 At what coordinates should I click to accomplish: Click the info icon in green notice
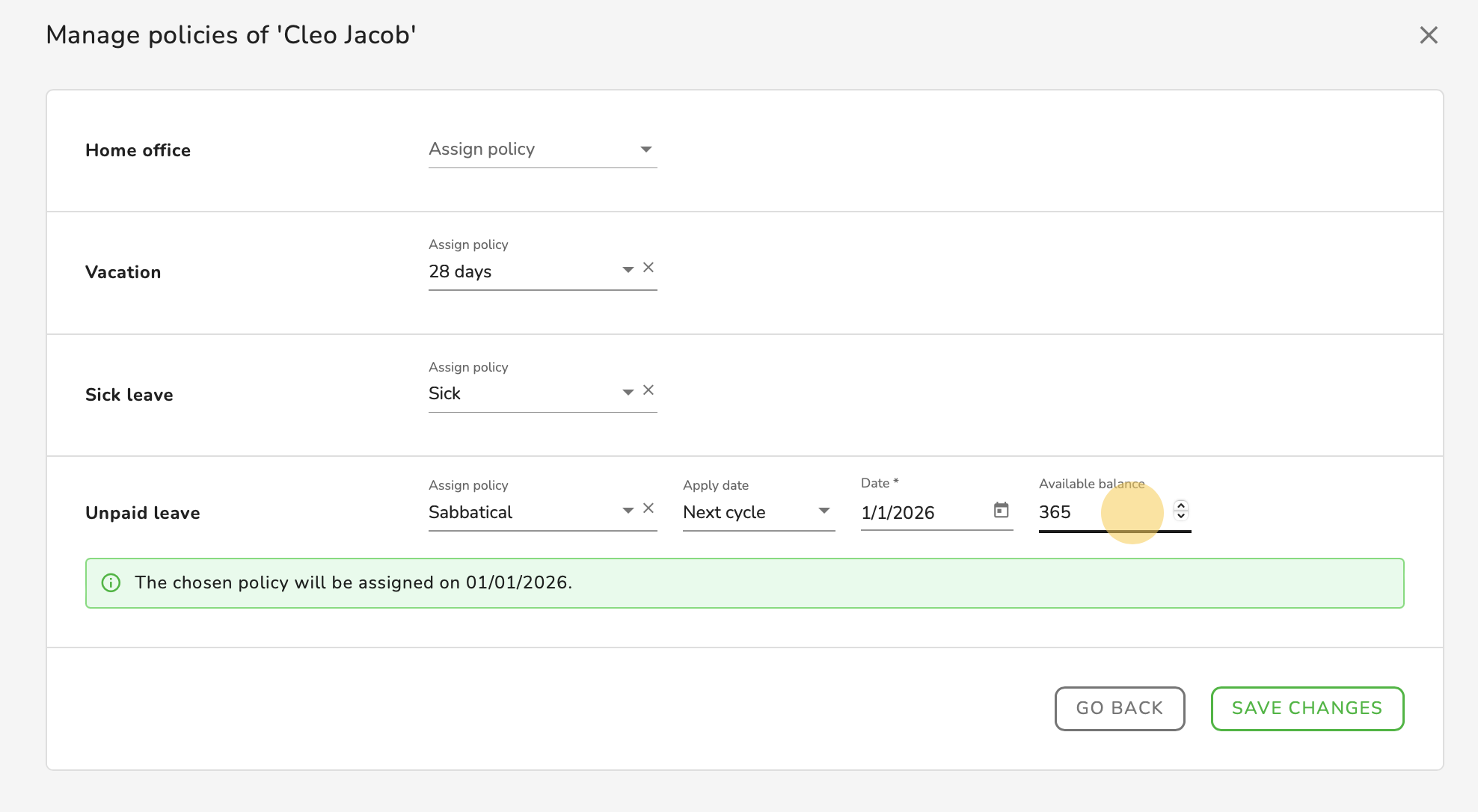click(x=111, y=583)
